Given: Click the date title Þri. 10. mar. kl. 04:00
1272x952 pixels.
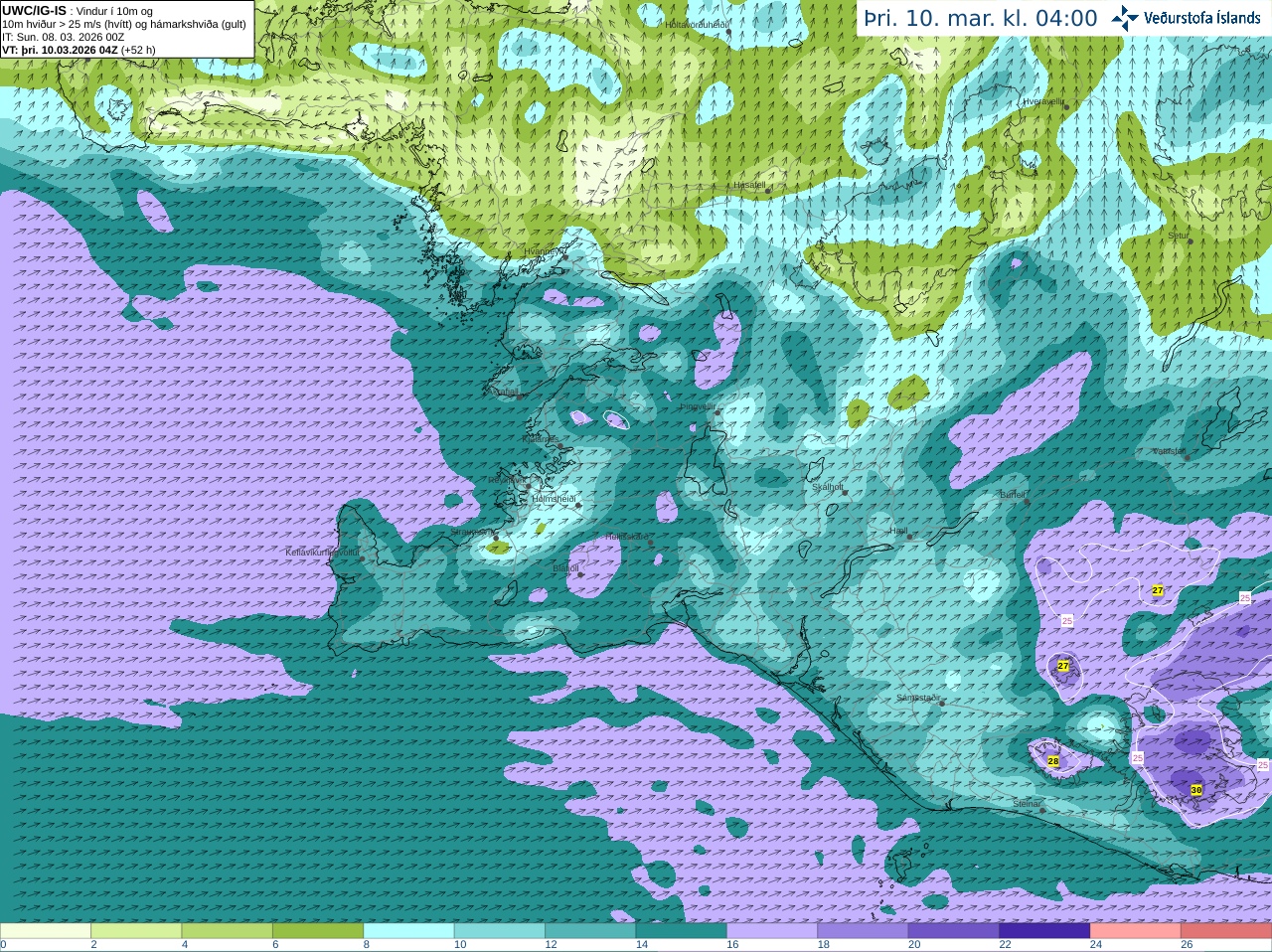Looking at the screenshot, I should (x=981, y=18).
